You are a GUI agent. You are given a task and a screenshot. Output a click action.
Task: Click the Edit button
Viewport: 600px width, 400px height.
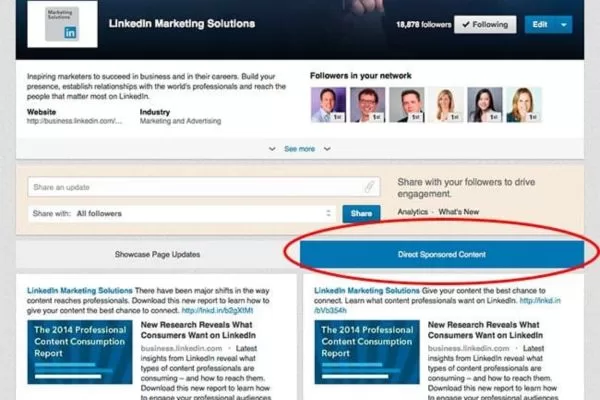[x=540, y=24]
